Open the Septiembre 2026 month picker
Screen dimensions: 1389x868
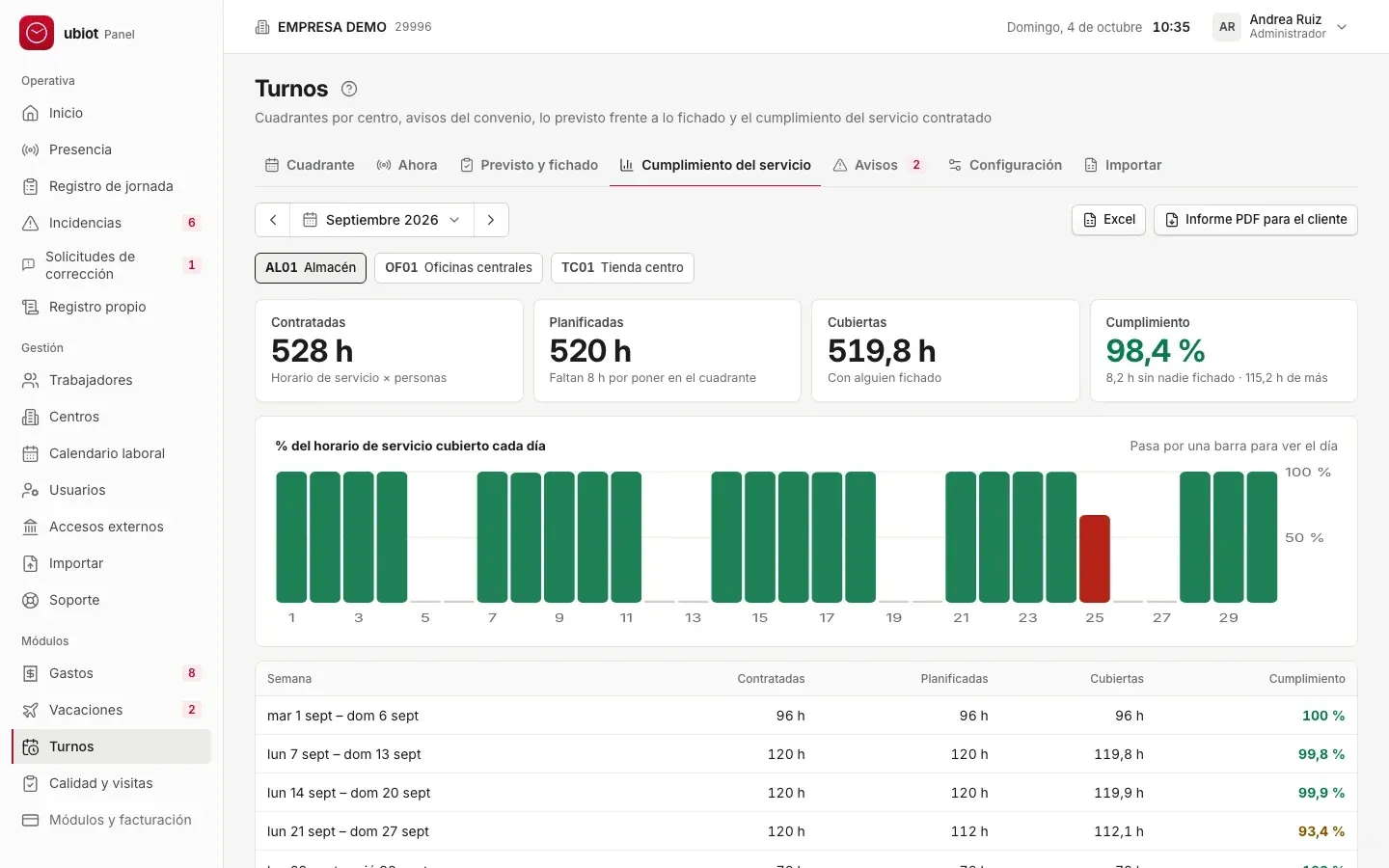[x=382, y=220]
